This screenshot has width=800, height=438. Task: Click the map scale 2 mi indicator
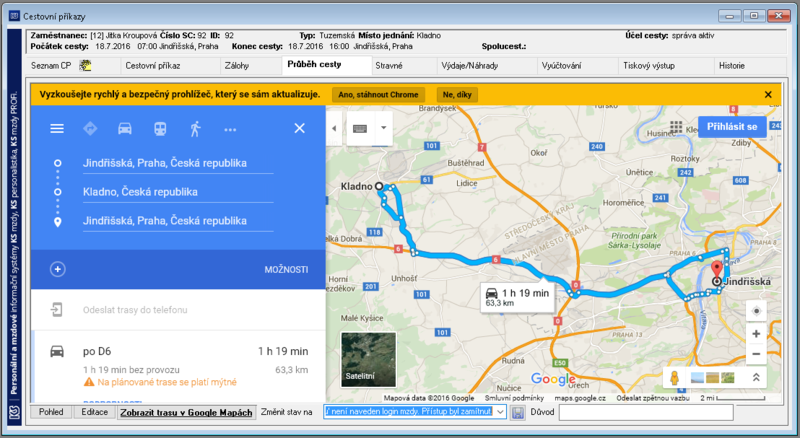pyautogui.click(x=733, y=398)
